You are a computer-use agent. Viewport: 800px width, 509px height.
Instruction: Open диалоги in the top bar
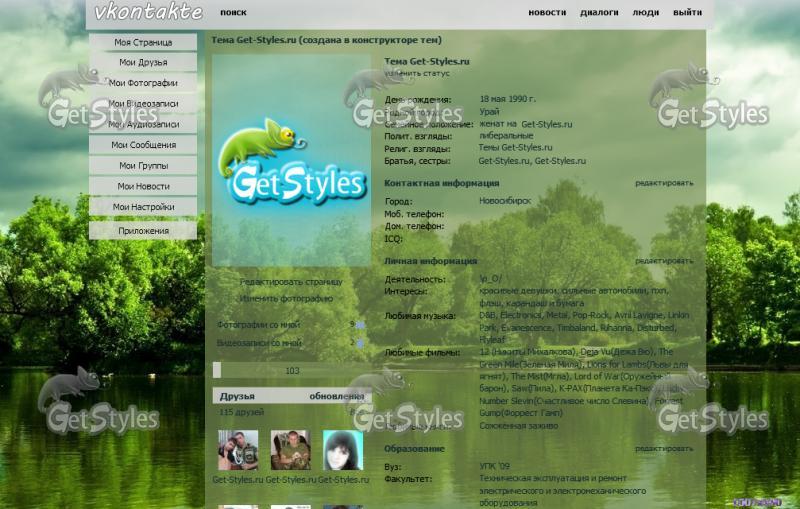pos(599,13)
